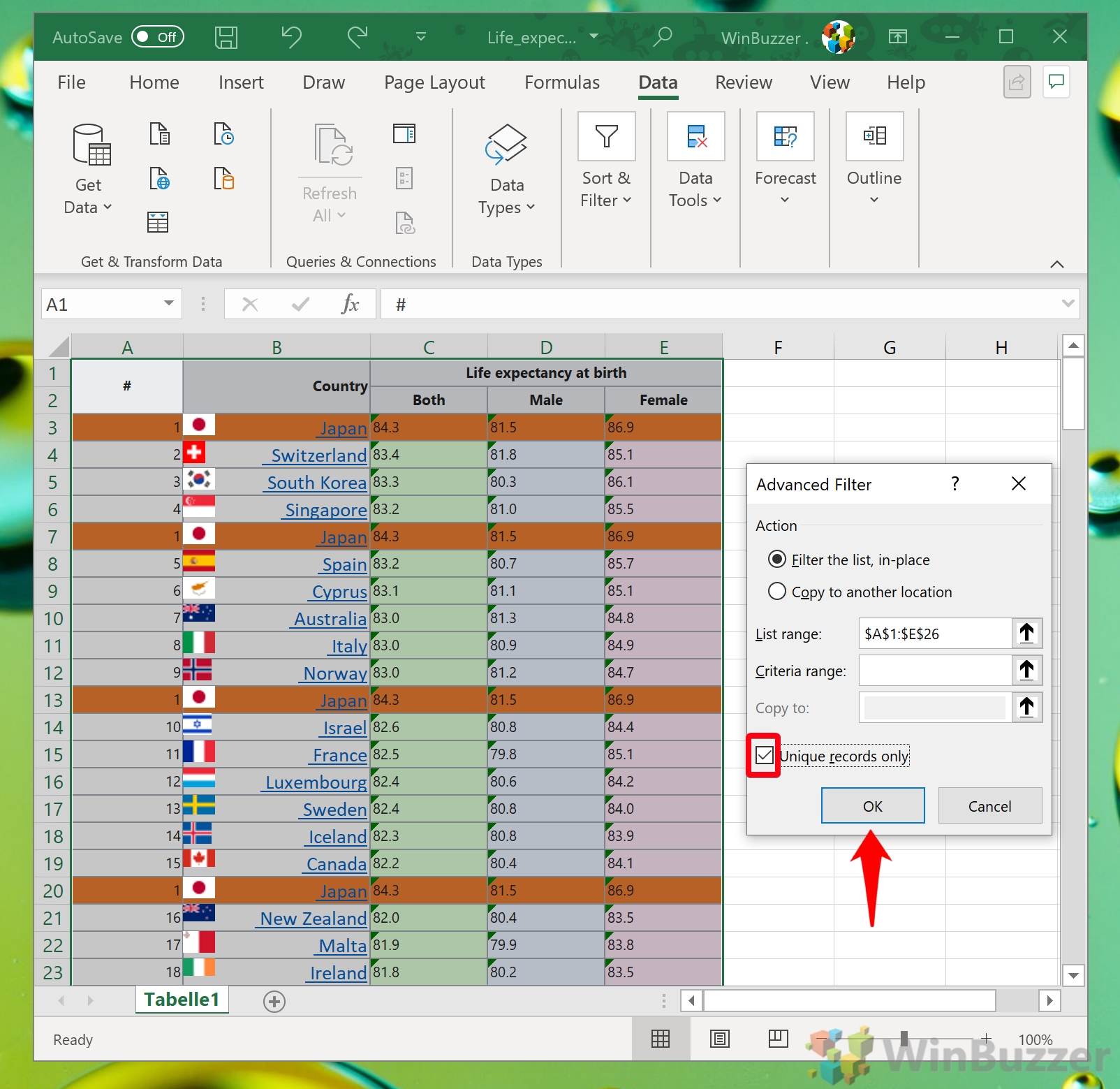
Task: Expand the Outline dropdown
Action: 874,200
